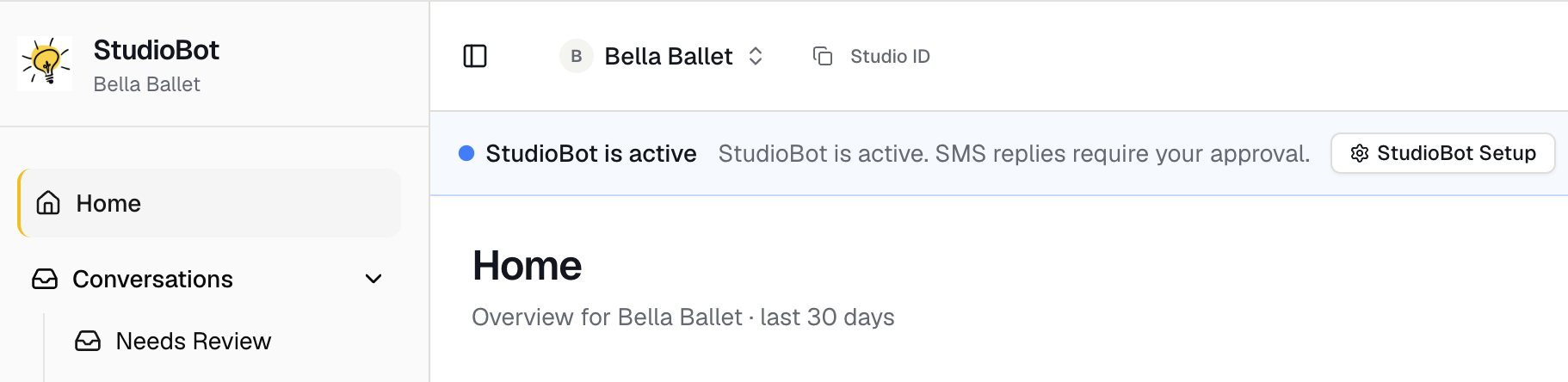
Task: Open Needs Review under Conversations
Action: pos(194,341)
